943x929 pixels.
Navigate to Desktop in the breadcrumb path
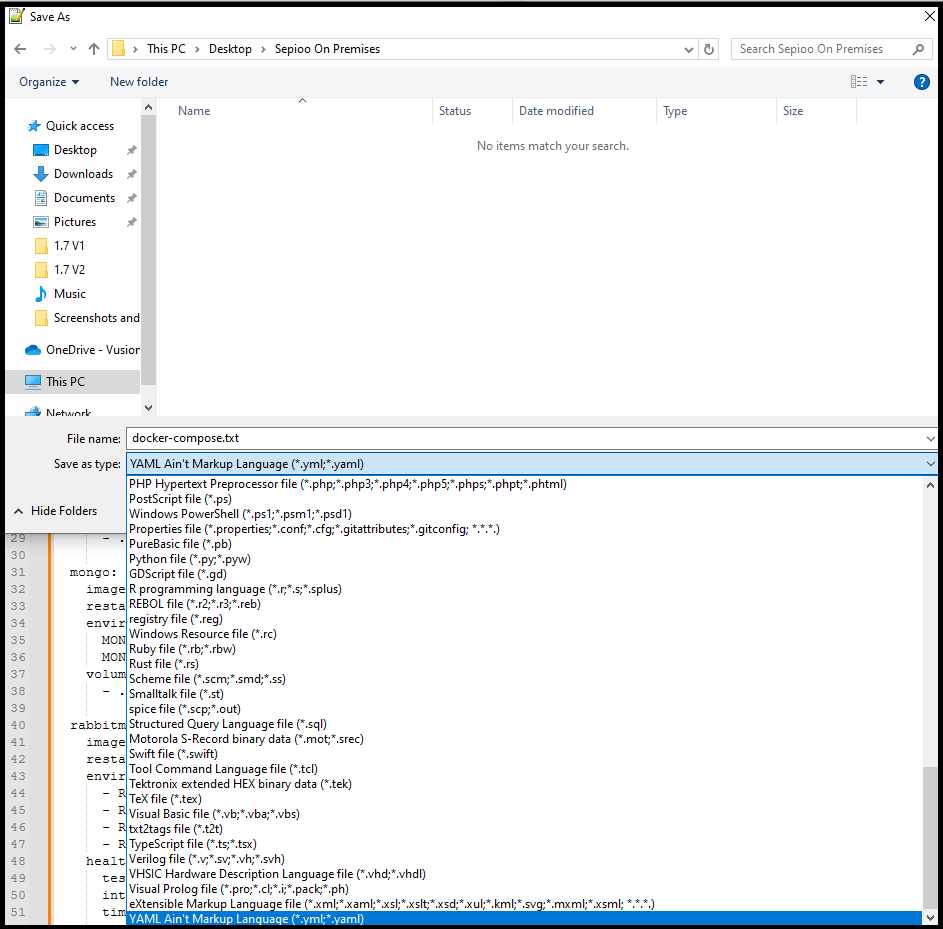[x=230, y=49]
